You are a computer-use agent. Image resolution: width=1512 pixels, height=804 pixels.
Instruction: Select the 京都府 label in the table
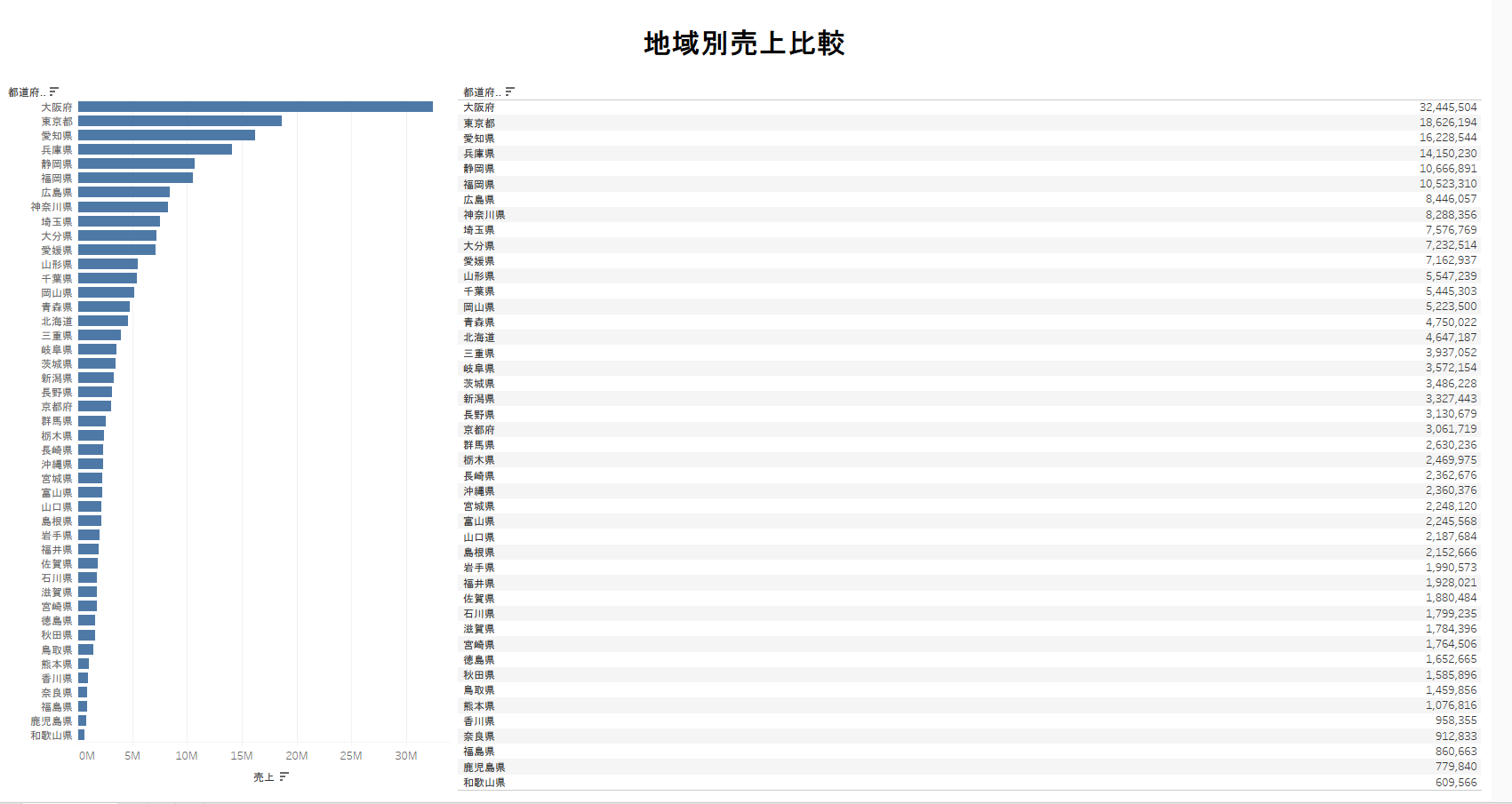(479, 430)
